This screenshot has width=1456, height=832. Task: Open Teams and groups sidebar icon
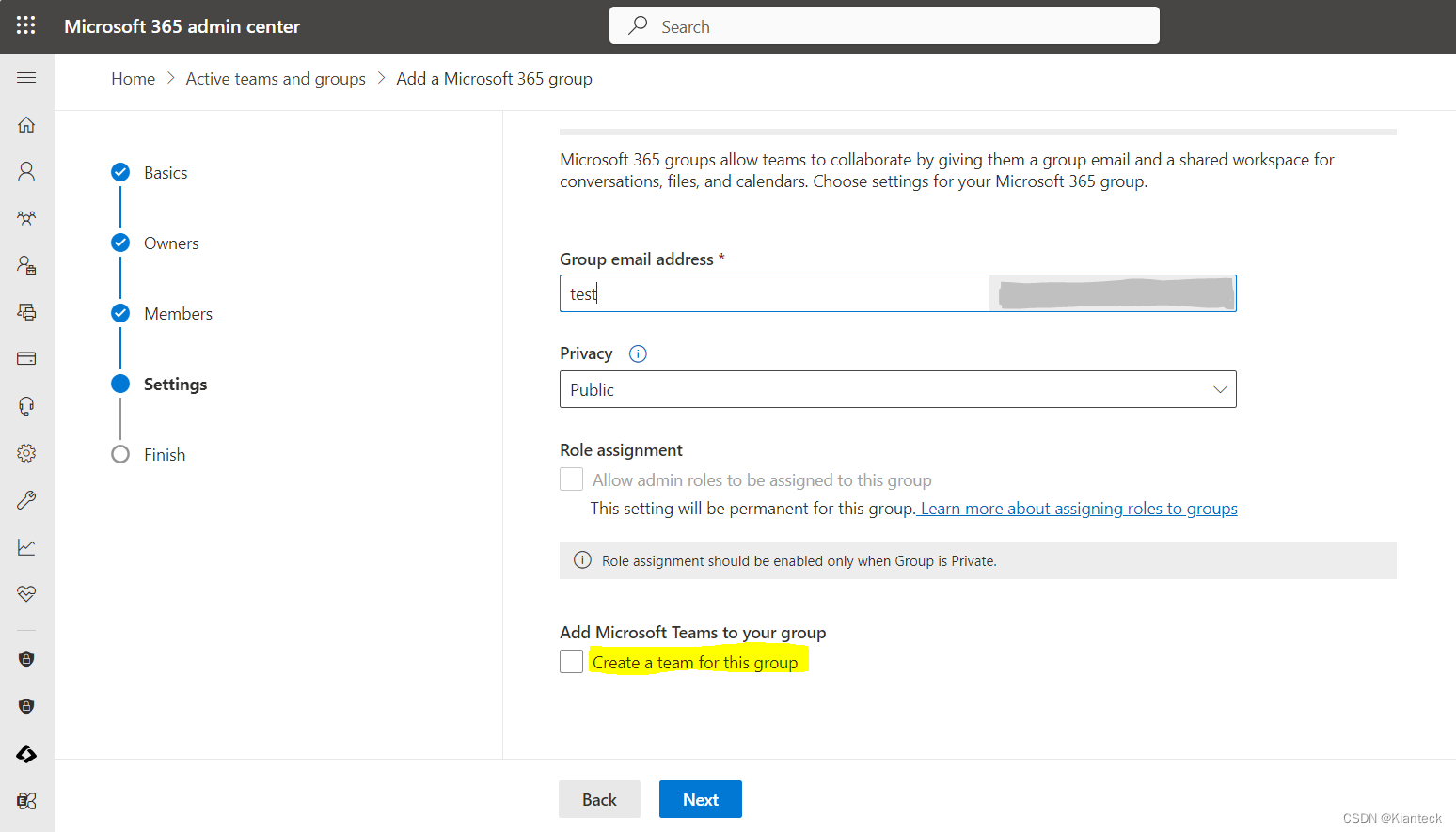[26, 218]
